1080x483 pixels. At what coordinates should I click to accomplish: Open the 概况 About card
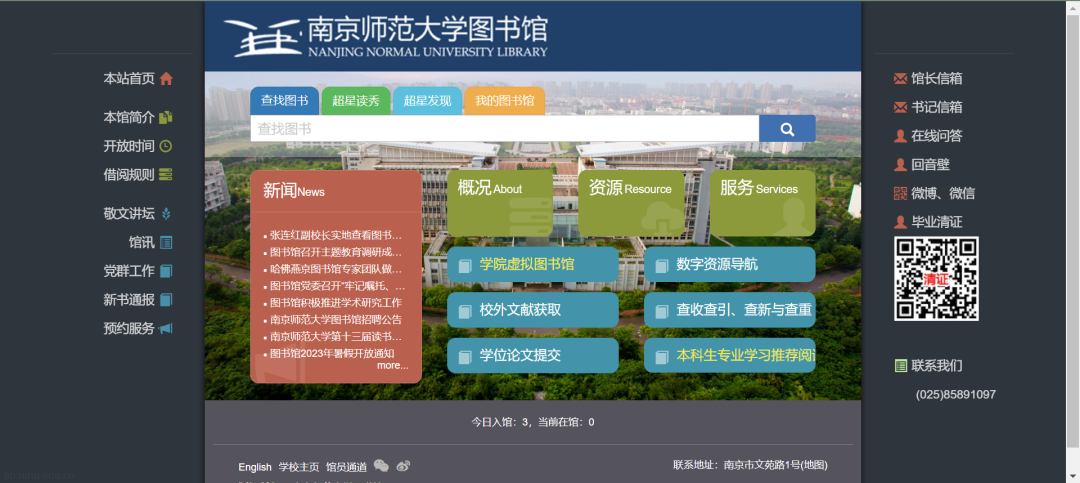[x=500, y=203]
